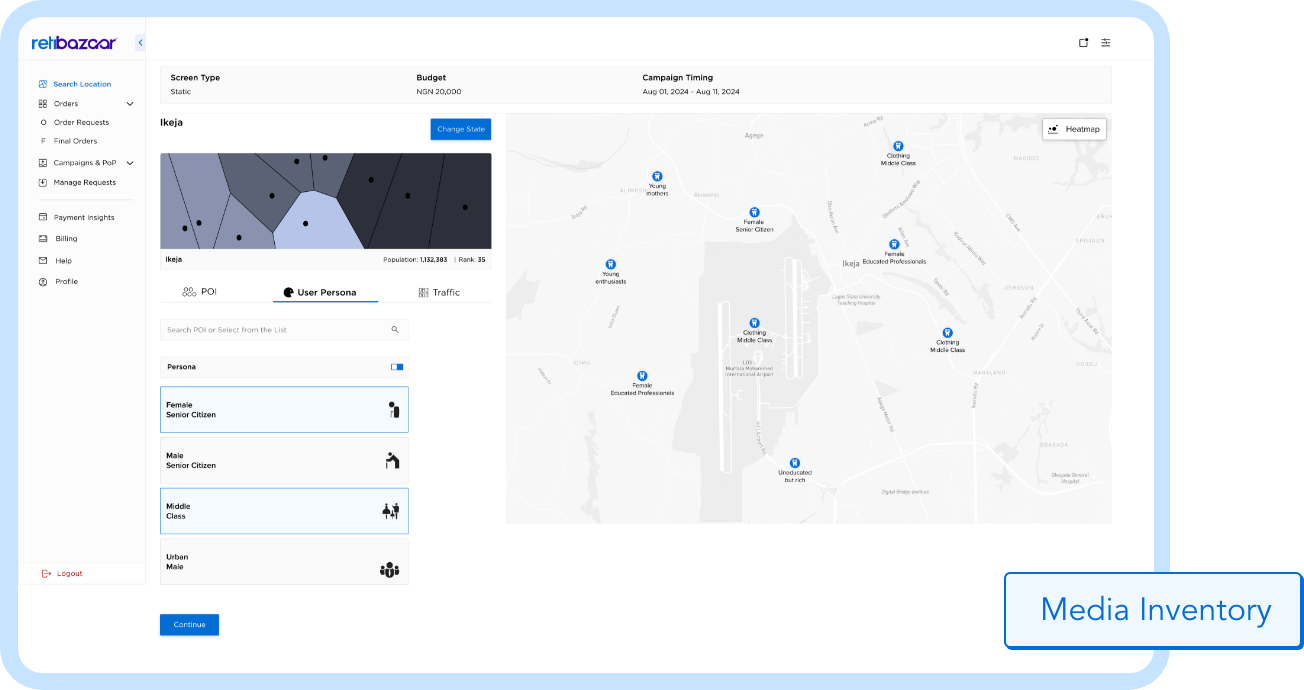The height and width of the screenshot is (690, 1304).
Task: Click the retibazaar logo
Action: (x=74, y=43)
